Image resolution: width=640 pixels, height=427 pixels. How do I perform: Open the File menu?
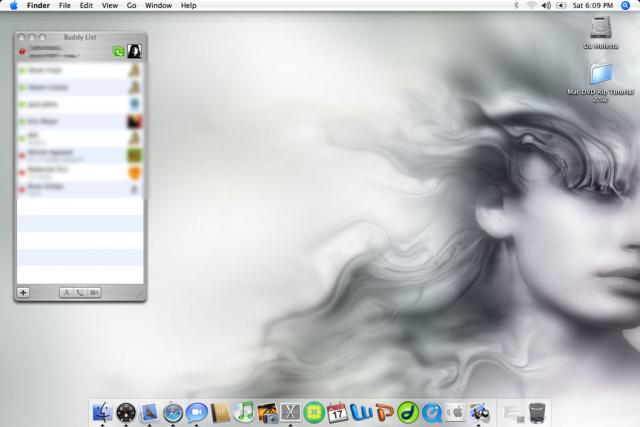tap(64, 5)
